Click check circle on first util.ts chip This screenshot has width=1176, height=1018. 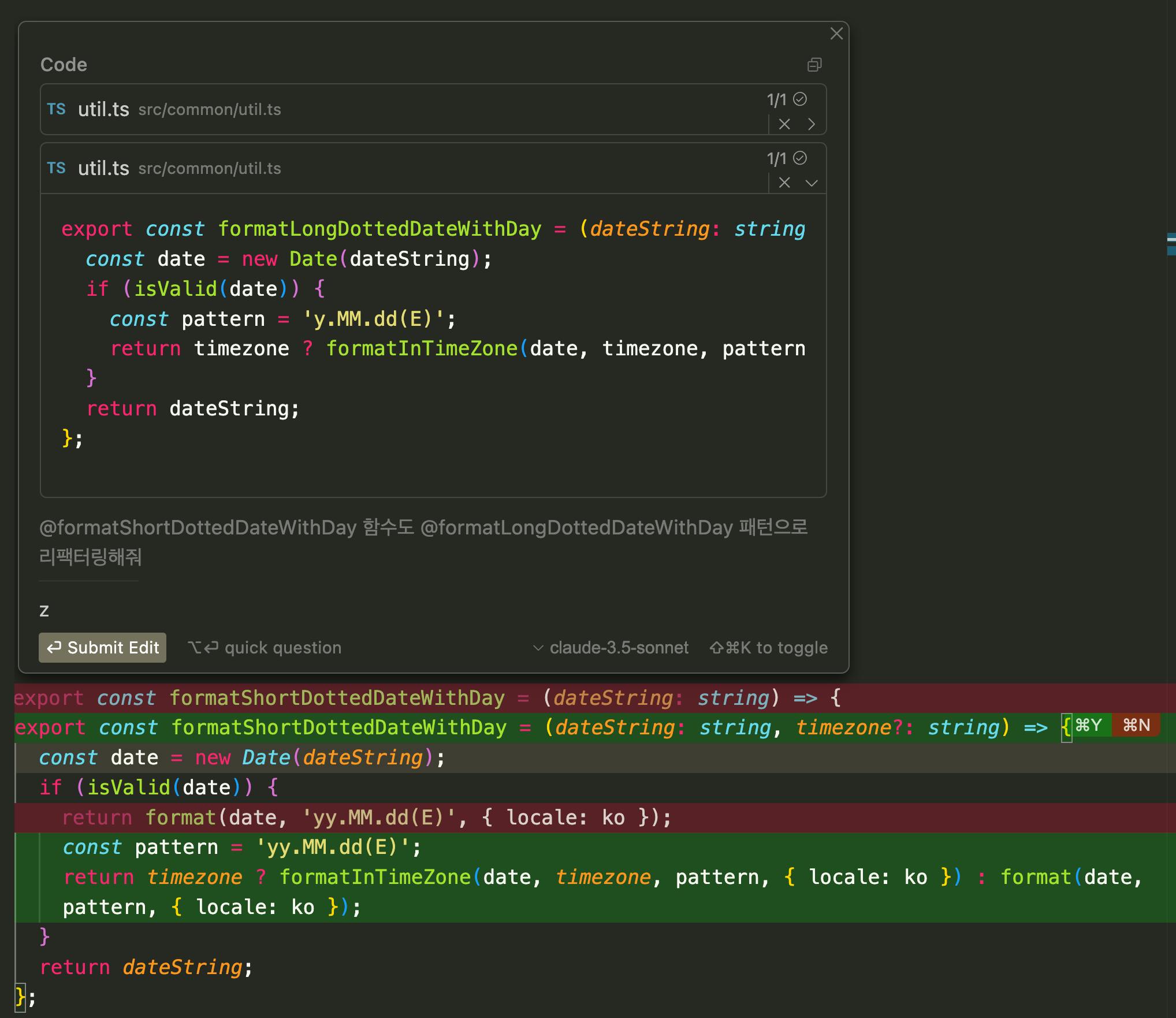click(x=800, y=99)
